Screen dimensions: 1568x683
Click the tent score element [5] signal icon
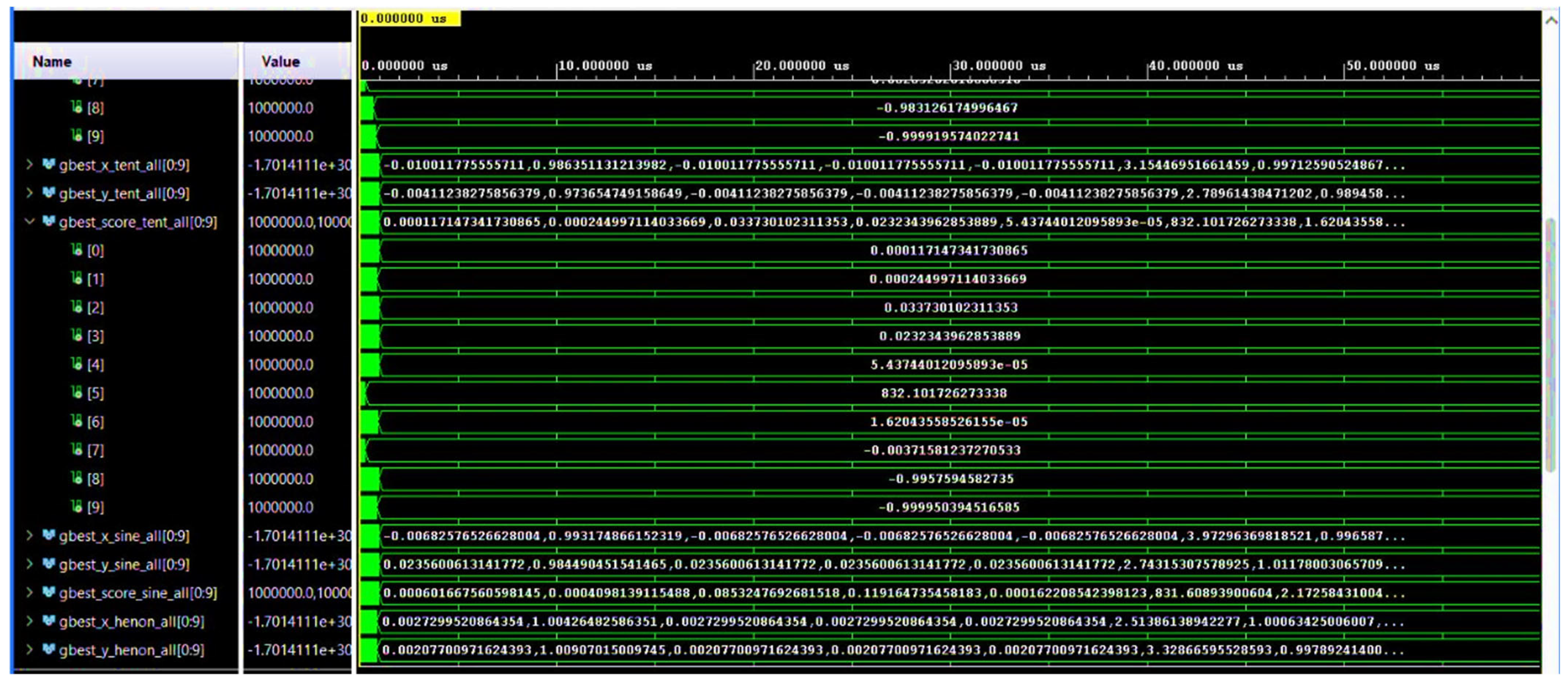[76, 392]
